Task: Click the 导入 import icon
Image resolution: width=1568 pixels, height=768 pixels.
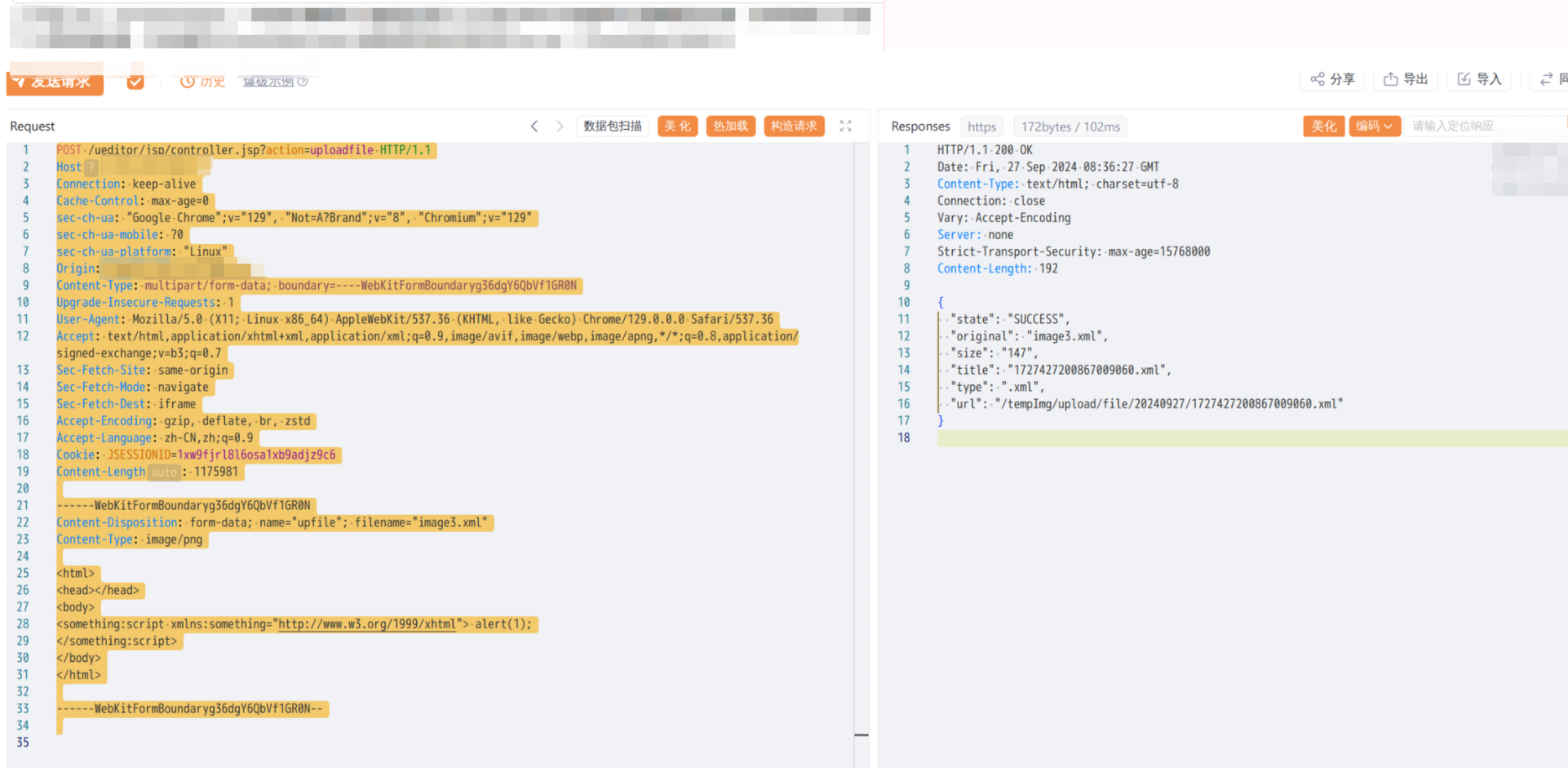Action: click(1464, 79)
